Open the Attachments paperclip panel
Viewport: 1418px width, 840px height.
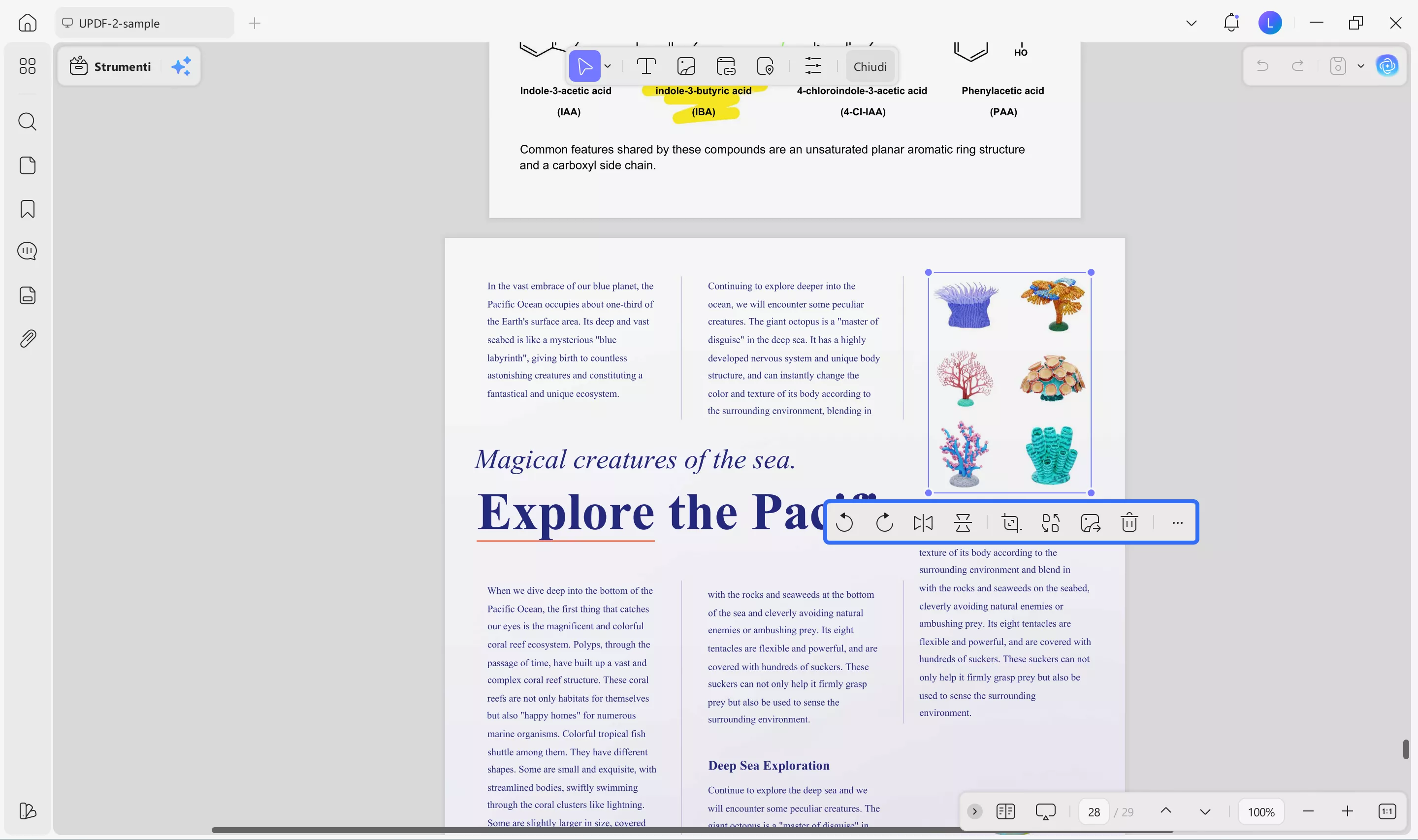pos(28,338)
